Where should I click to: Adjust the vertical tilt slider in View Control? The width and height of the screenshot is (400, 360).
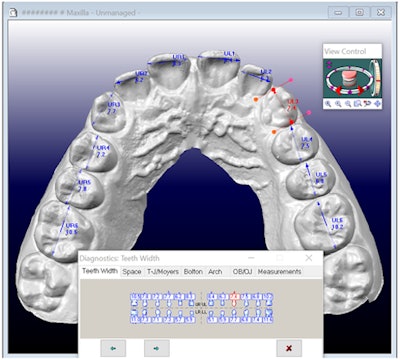click(377, 78)
